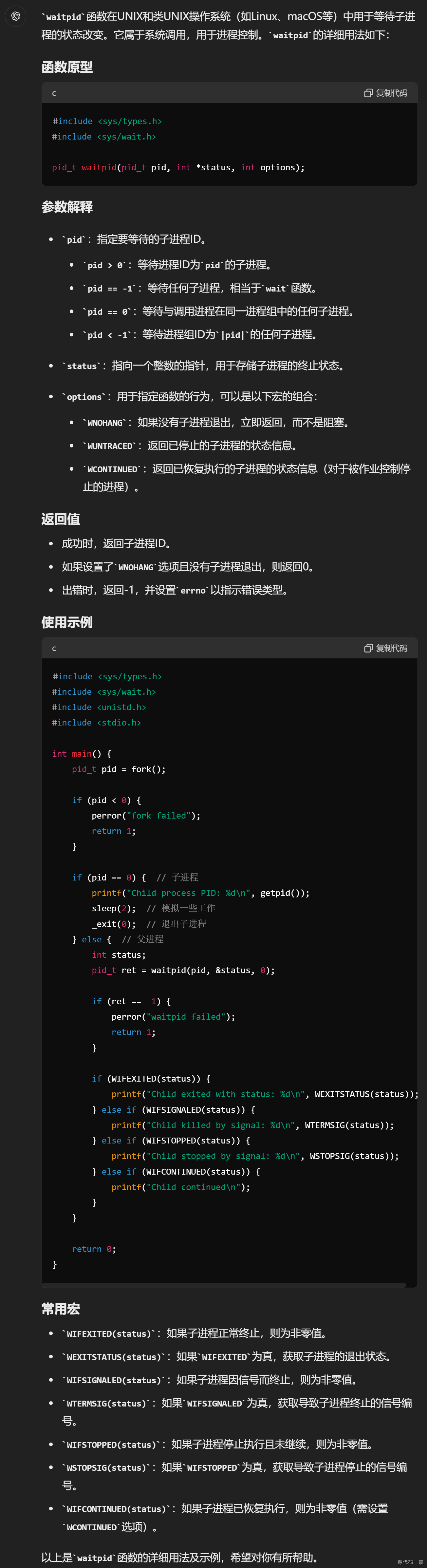Image resolution: width=427 pixels, height=1568 pixels.
Task: Click the `WSTOPSIG(status)` macro bullet label
Action: tap(106, 1467)
